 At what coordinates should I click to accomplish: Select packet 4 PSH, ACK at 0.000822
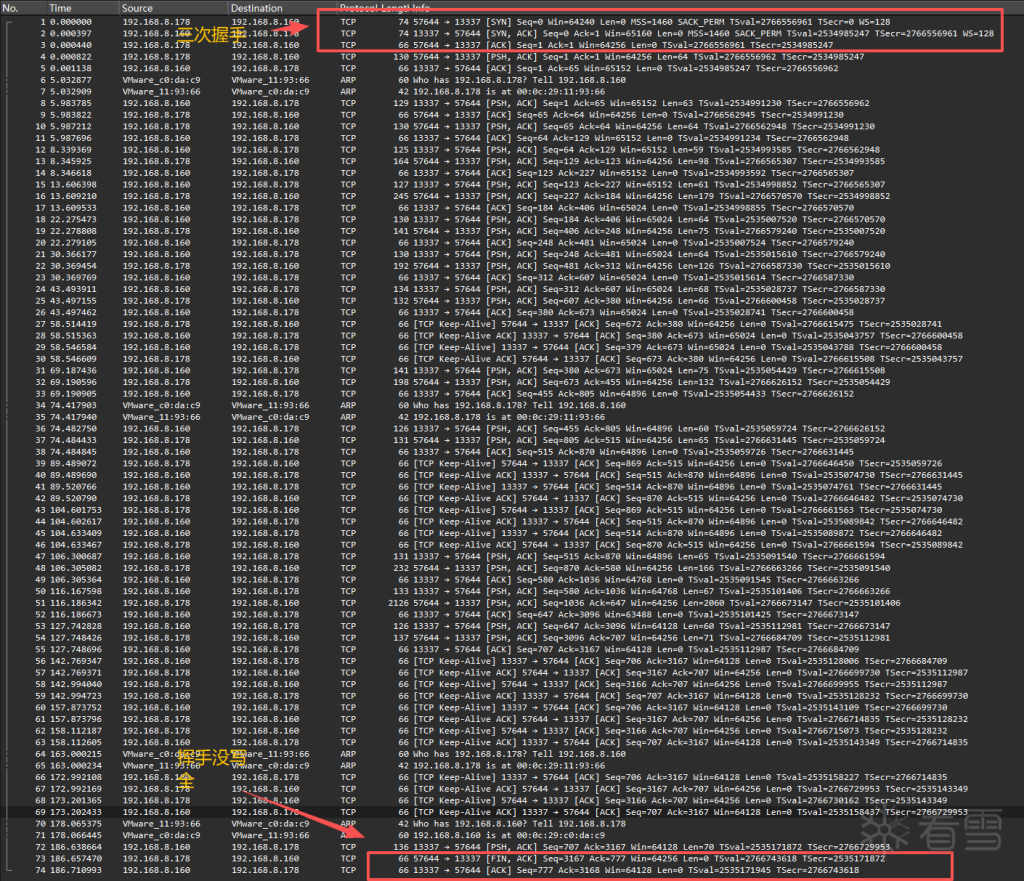pos(512,57)
